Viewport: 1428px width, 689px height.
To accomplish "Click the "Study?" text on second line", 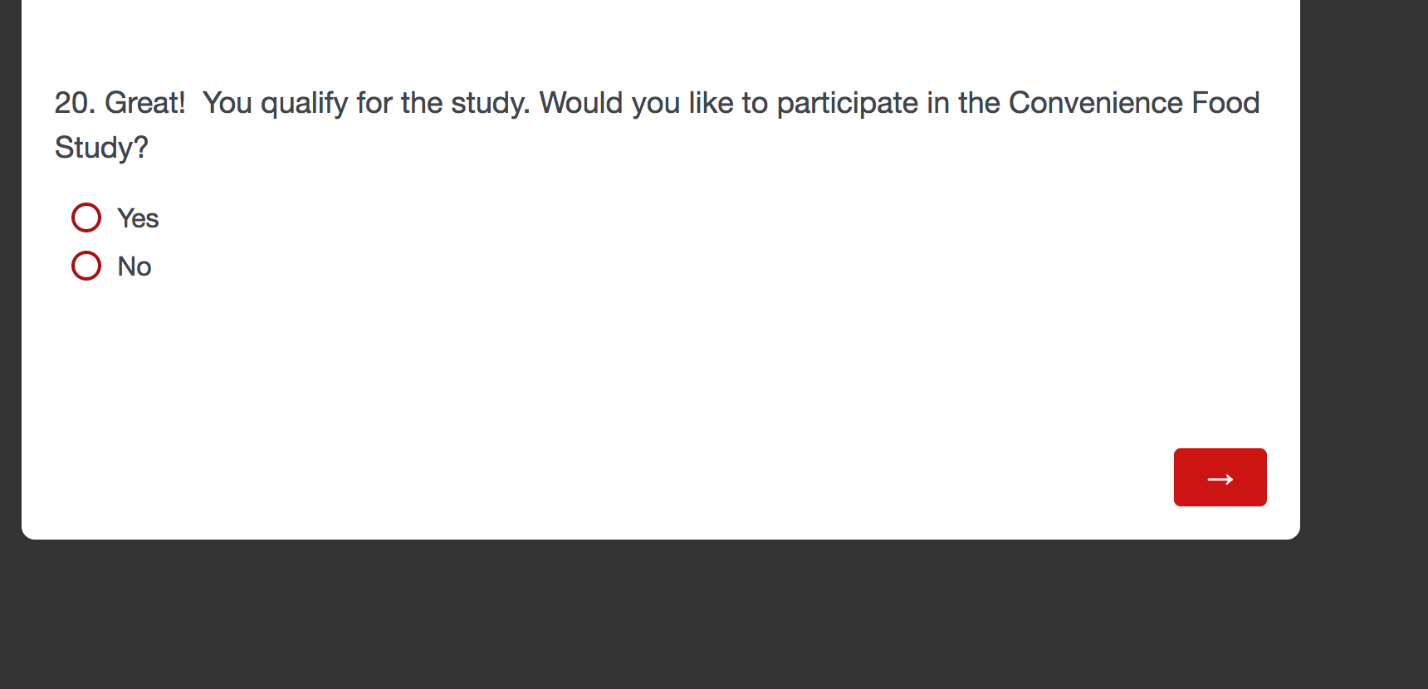I will pyautogui.click(x=101, y=148).
